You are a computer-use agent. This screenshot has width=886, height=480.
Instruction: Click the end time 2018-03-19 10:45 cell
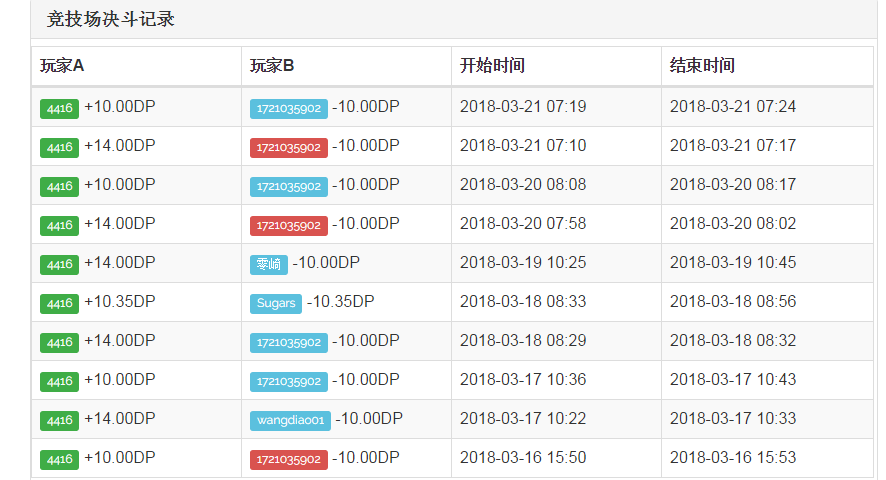coord(733,263)
